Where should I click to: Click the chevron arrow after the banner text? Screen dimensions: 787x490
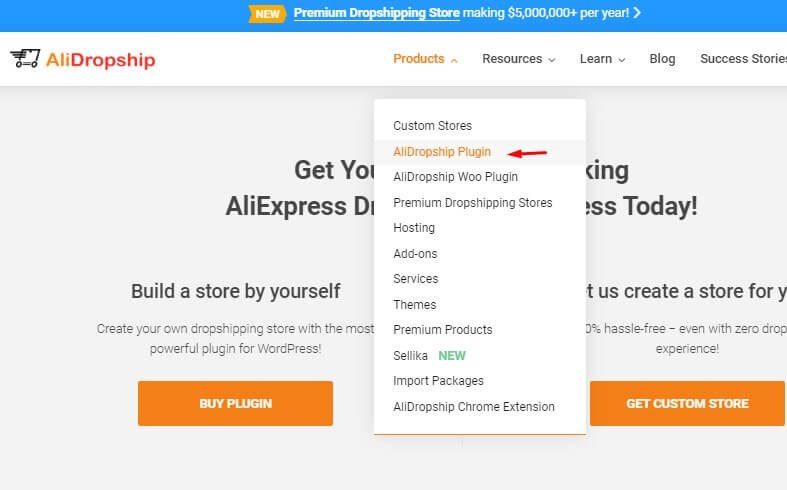[x=637, y=13]
